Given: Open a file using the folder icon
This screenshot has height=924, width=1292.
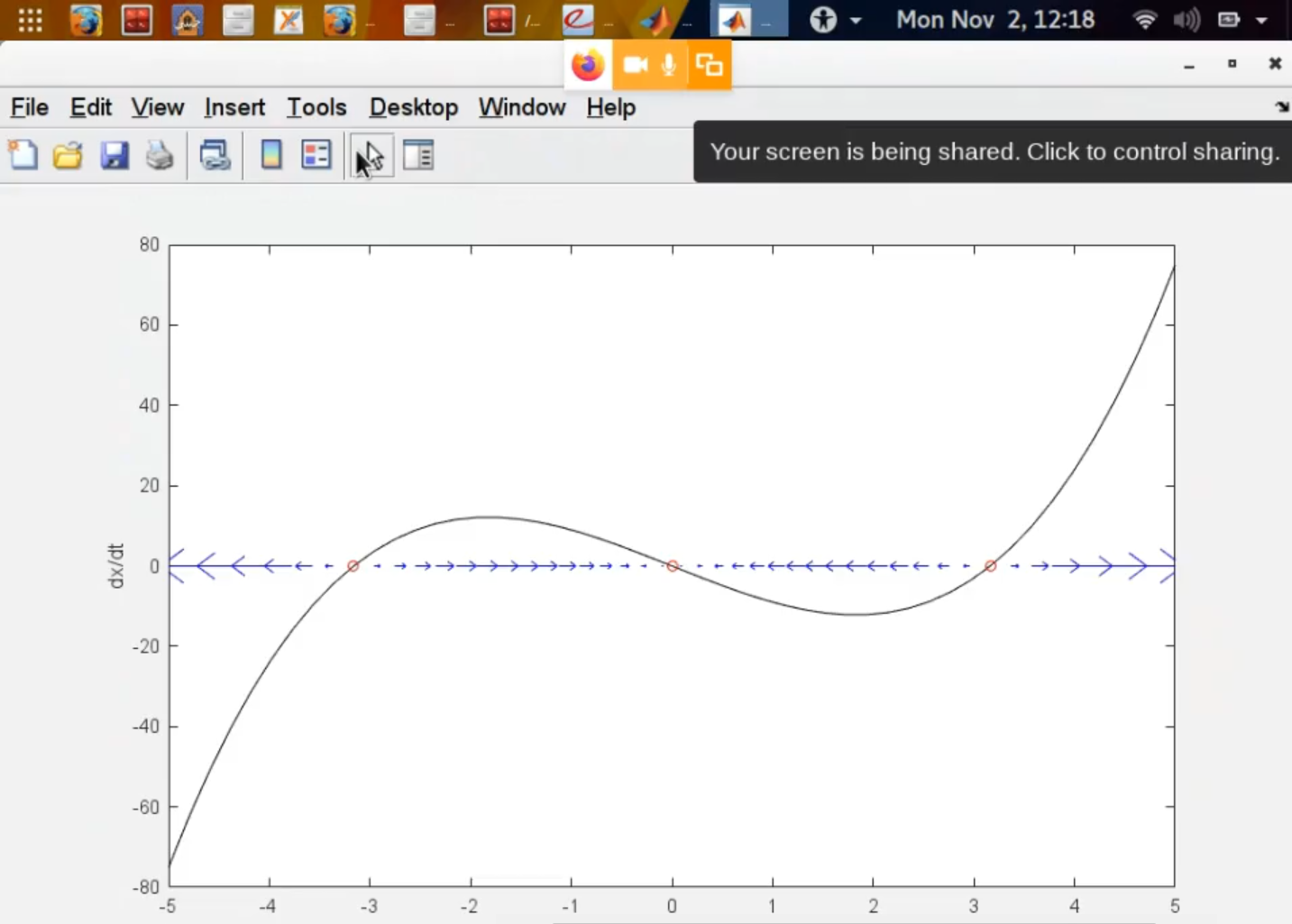Looking at the screenshot, I should click(x=68, y=155).
